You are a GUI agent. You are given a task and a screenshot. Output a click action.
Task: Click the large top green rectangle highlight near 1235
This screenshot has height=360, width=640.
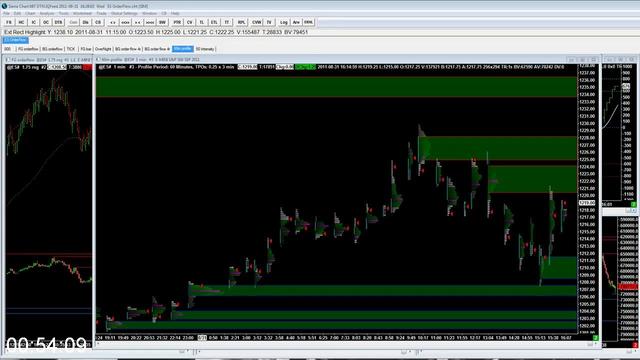point(336,87)
